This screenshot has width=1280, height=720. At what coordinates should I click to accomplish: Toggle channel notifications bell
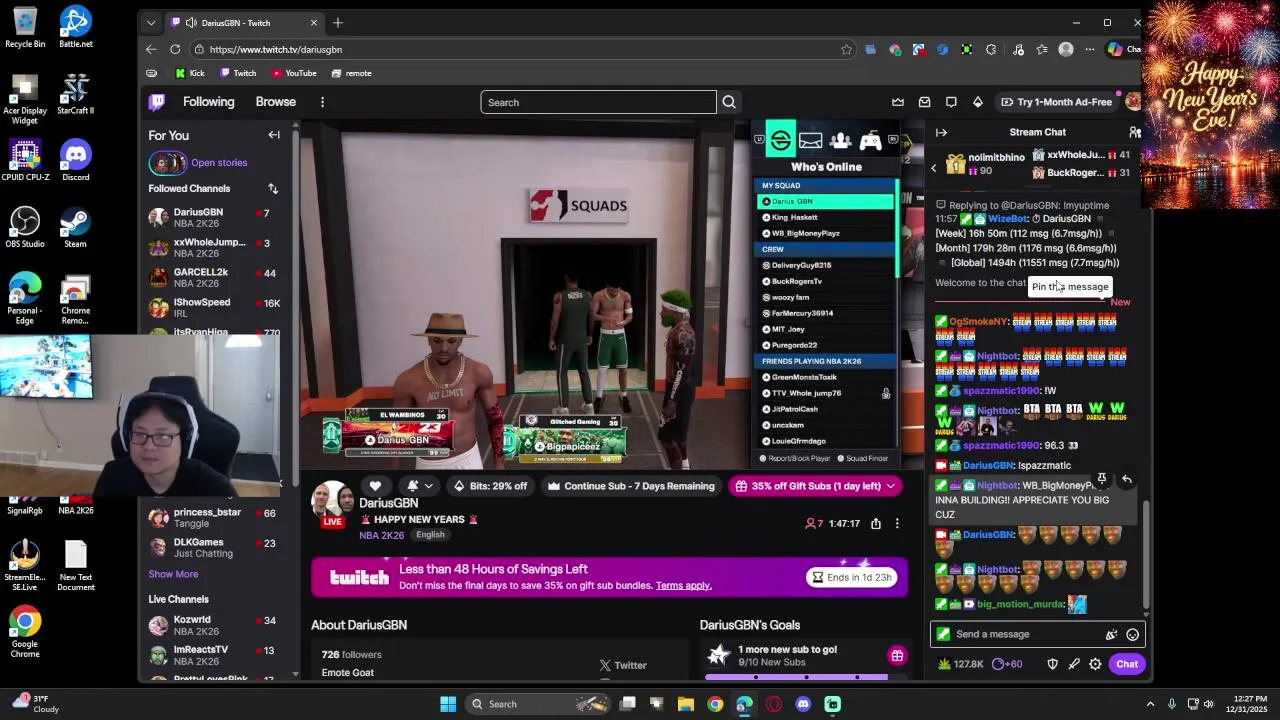(412, 486)
